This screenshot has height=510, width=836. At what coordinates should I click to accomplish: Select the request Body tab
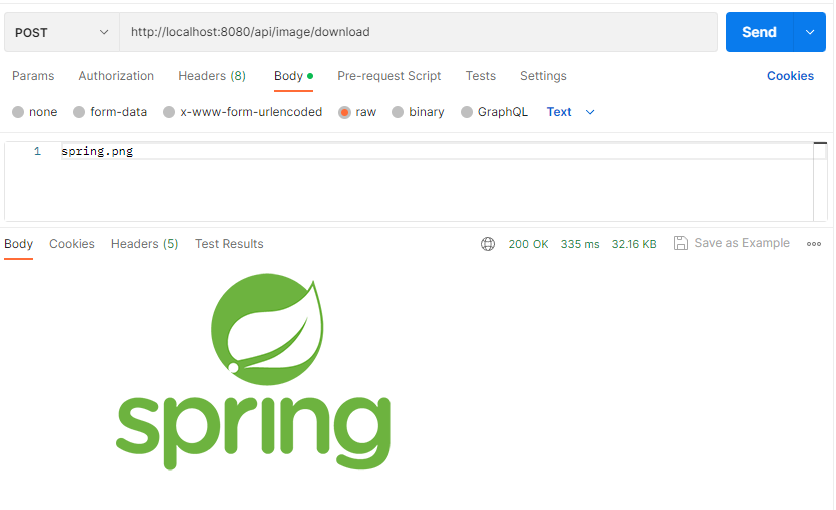point(293,76)
